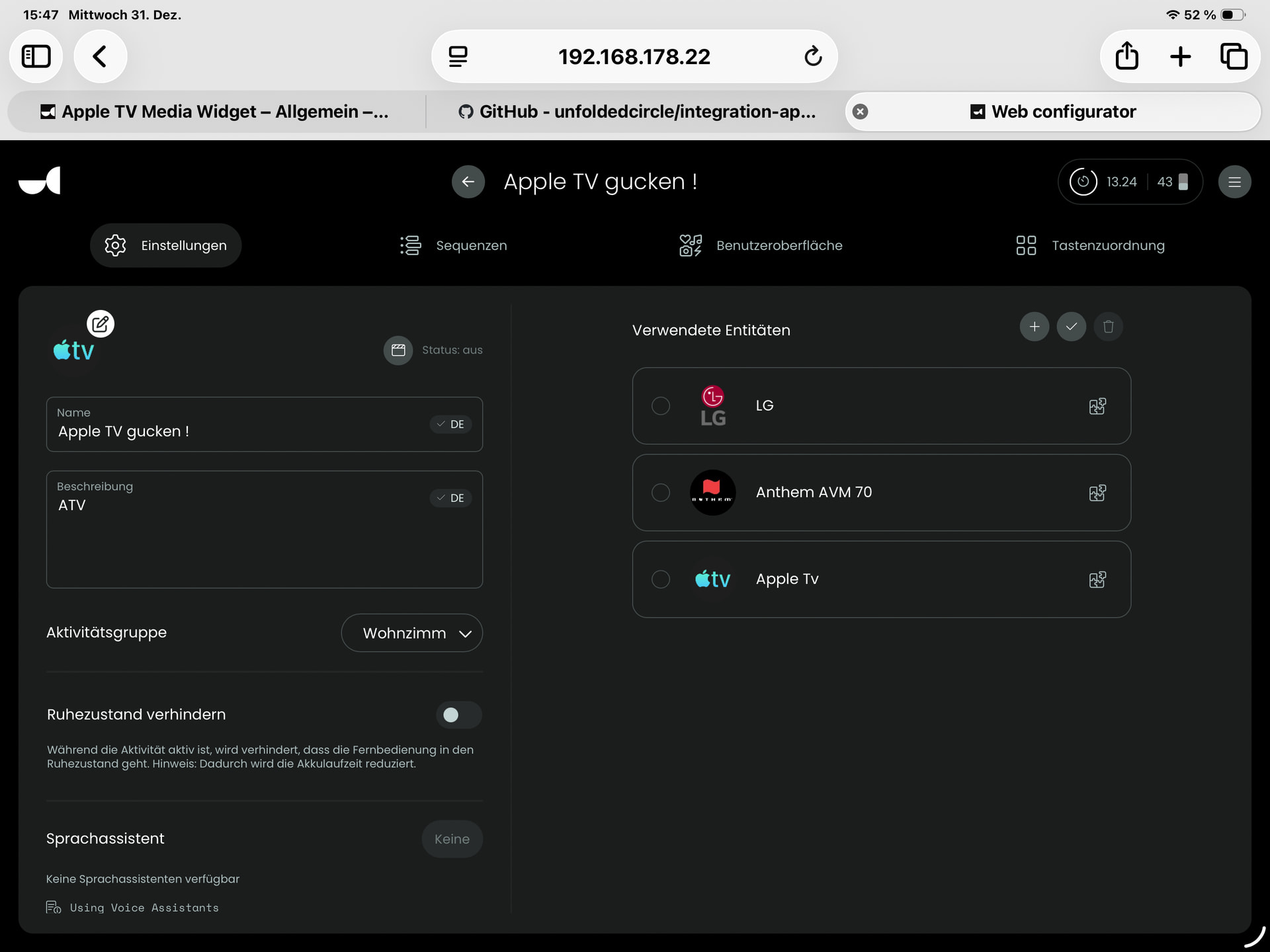Screen dimensions: 1270x952
Task: Click the add entity plus icon
Action: pyautogui.click(x=1034, y=327)
